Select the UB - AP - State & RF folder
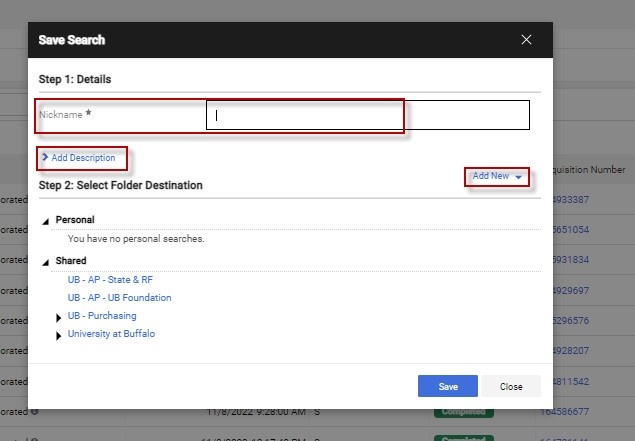Viewport: 635px width, 441px height. (x=110, y=280)
